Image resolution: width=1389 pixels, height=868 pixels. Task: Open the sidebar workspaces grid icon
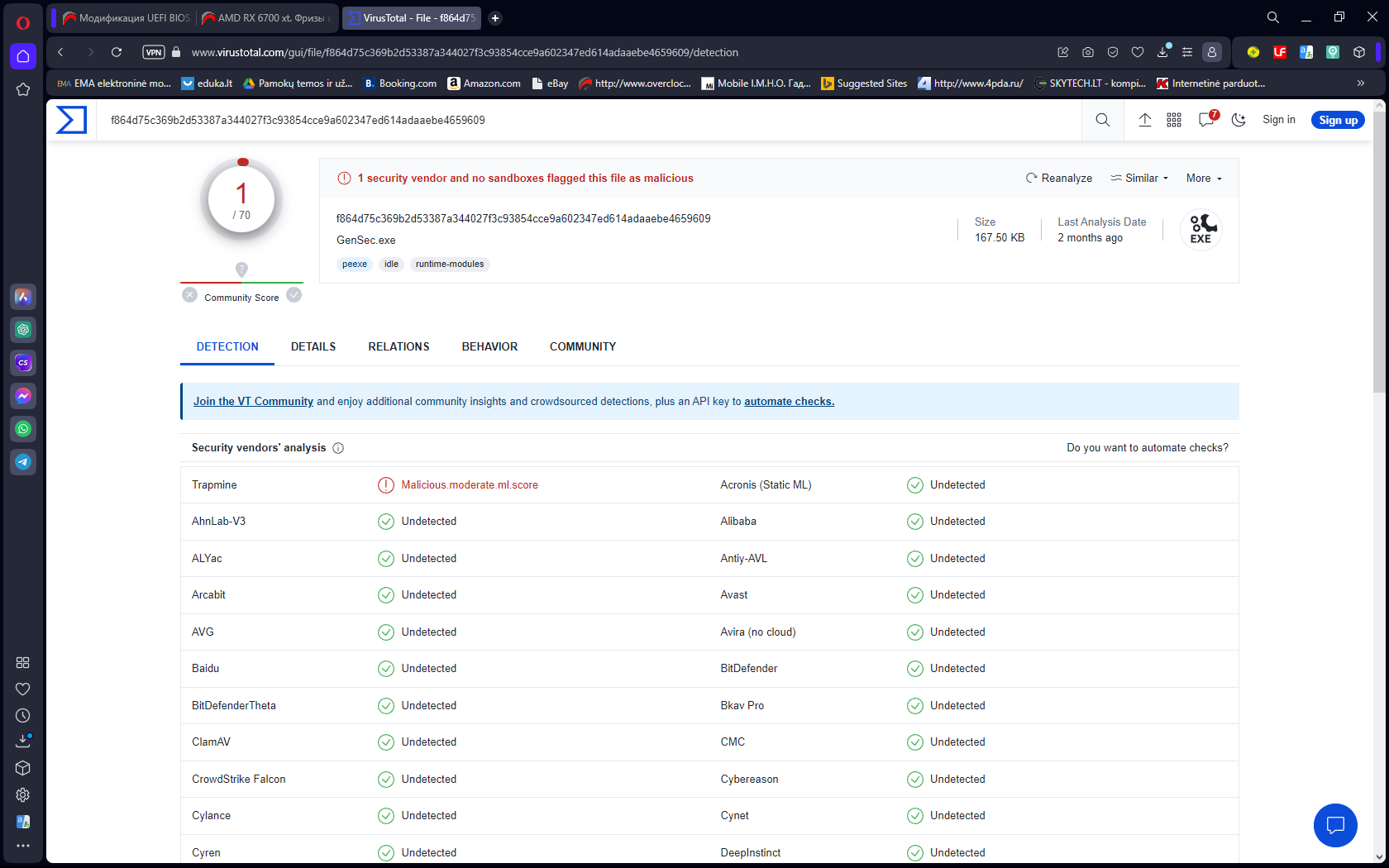tap(23, 663)
